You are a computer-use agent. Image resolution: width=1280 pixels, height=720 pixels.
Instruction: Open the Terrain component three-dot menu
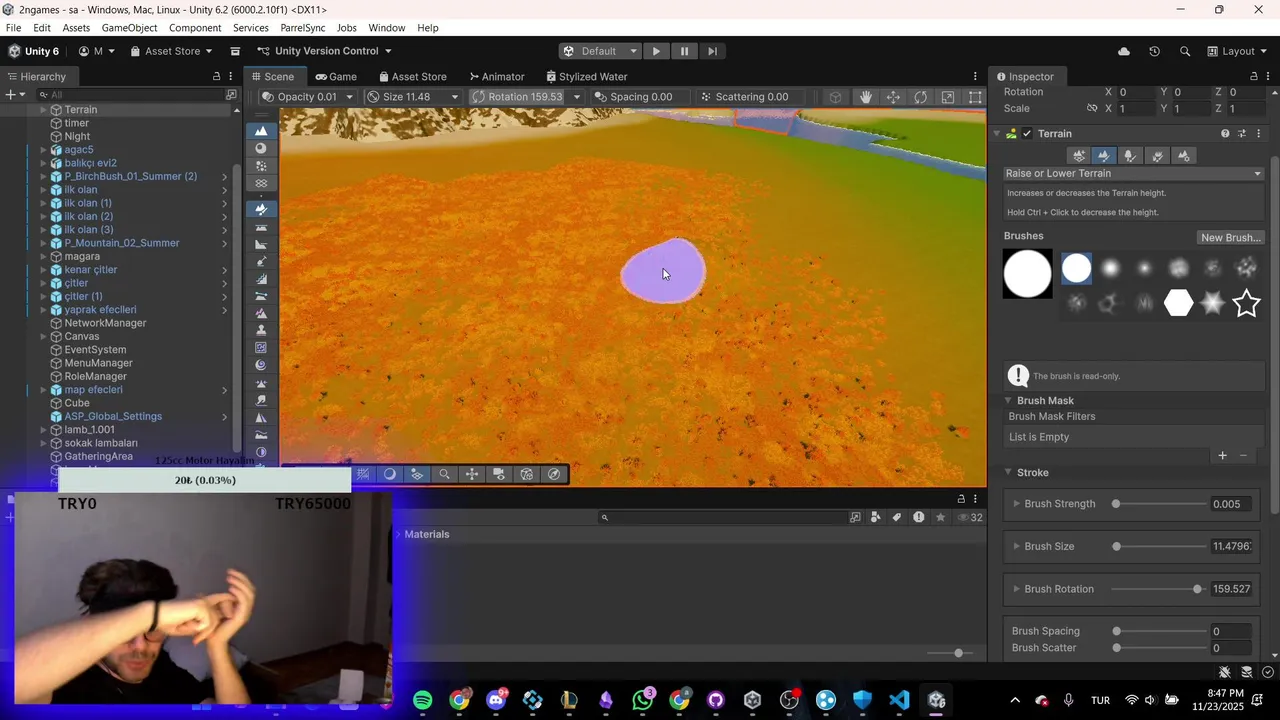1259,134
